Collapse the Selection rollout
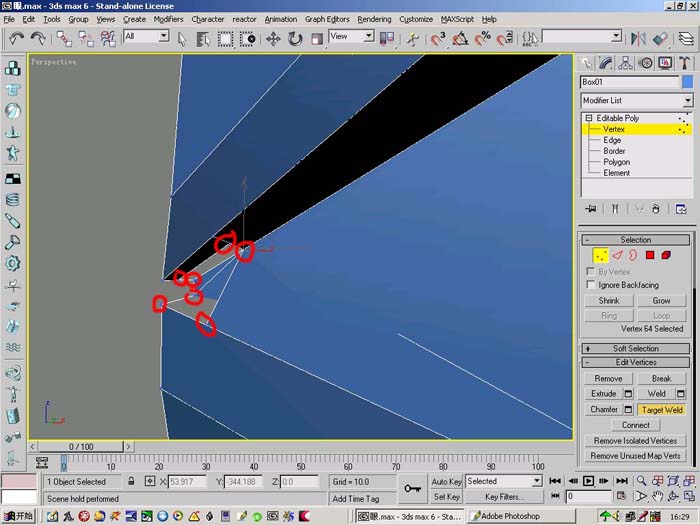Viewport: 700px width, 525px height. pyautogui.click(x=636, y=240)
